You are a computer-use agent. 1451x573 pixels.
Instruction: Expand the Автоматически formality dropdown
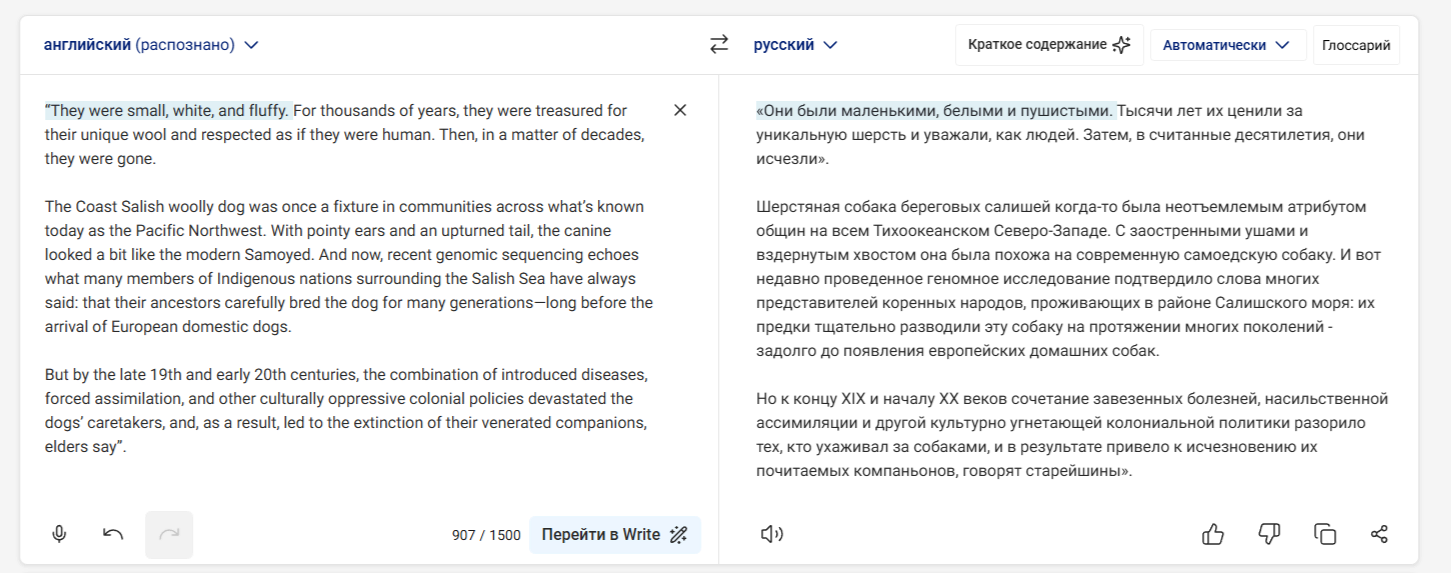click(1228, 45)
